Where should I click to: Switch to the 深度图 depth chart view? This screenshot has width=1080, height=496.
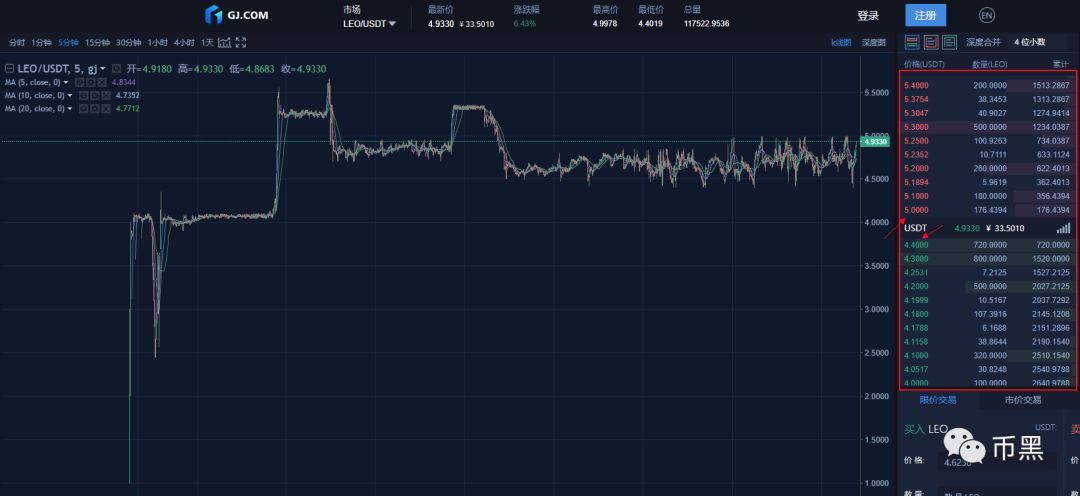tap(873, 42)
